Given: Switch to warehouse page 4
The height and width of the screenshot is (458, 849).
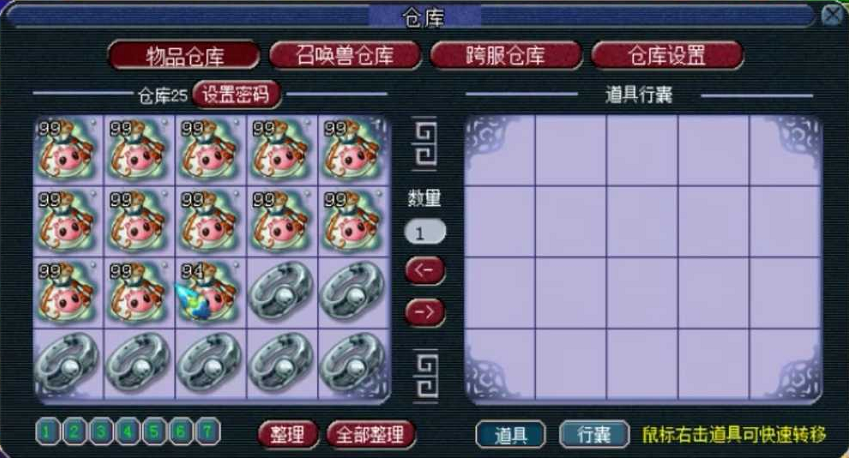Looking at the screenshot, I should [x=127, y=431].
